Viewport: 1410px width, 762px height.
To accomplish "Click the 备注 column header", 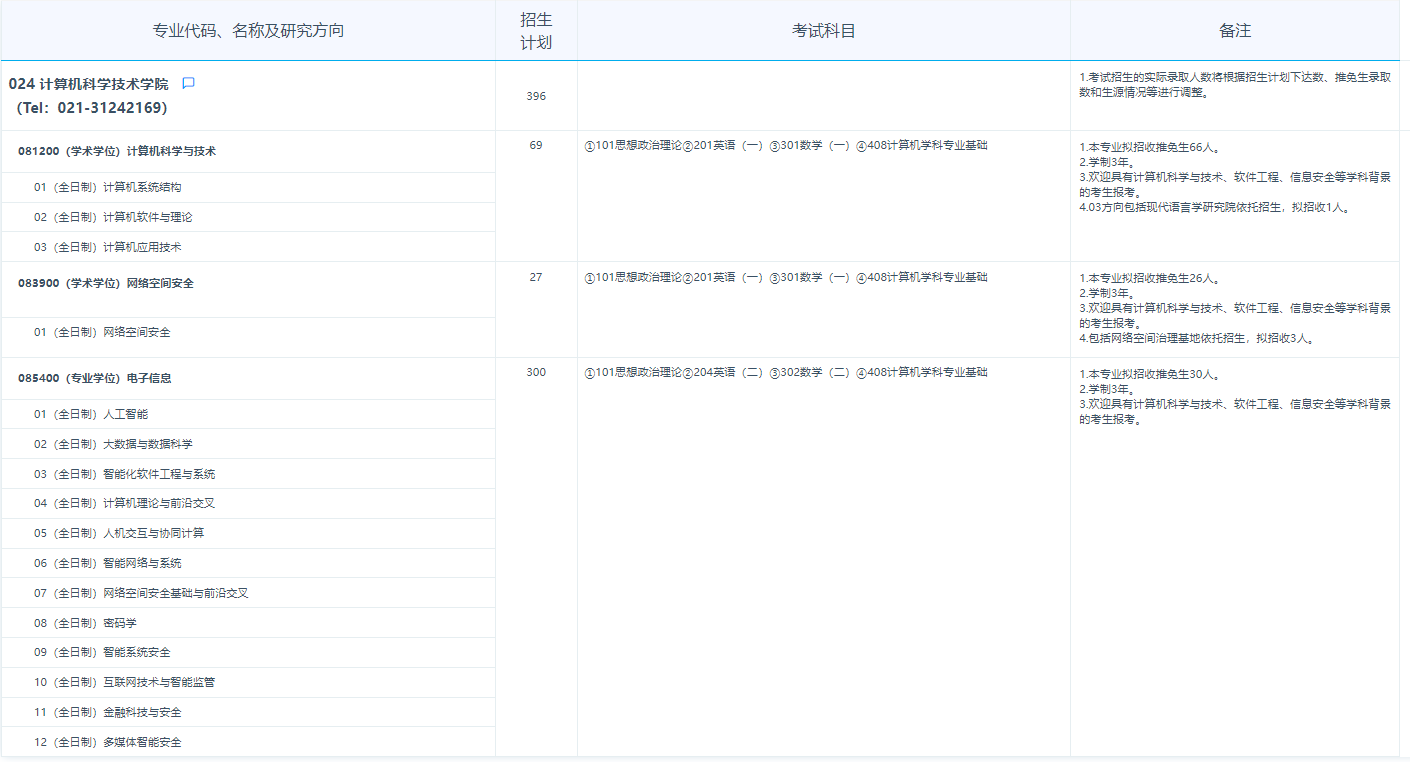I will pyautogui.click(x=1234, y=31).
